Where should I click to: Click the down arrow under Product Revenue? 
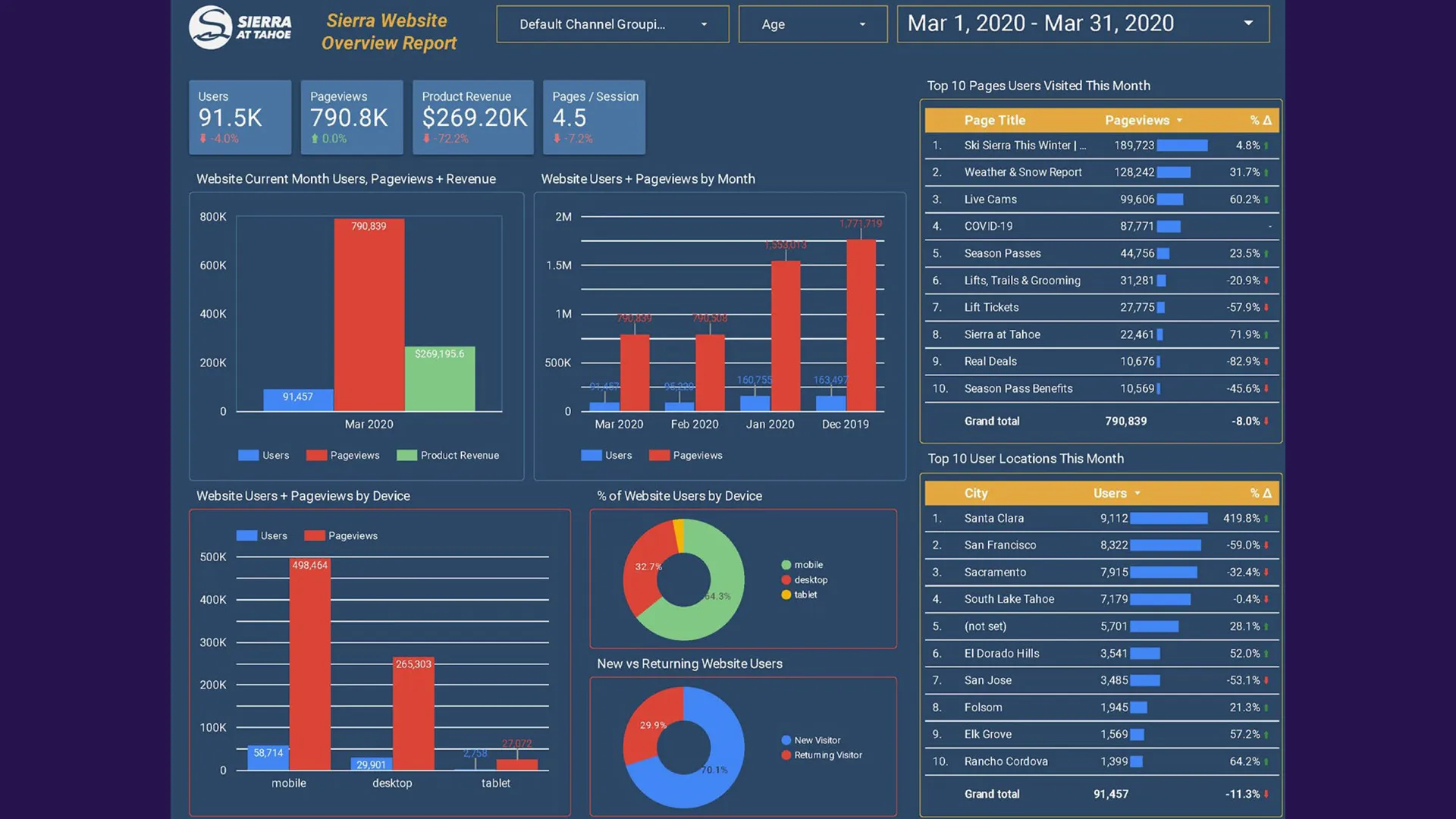(x=426, y=139)
